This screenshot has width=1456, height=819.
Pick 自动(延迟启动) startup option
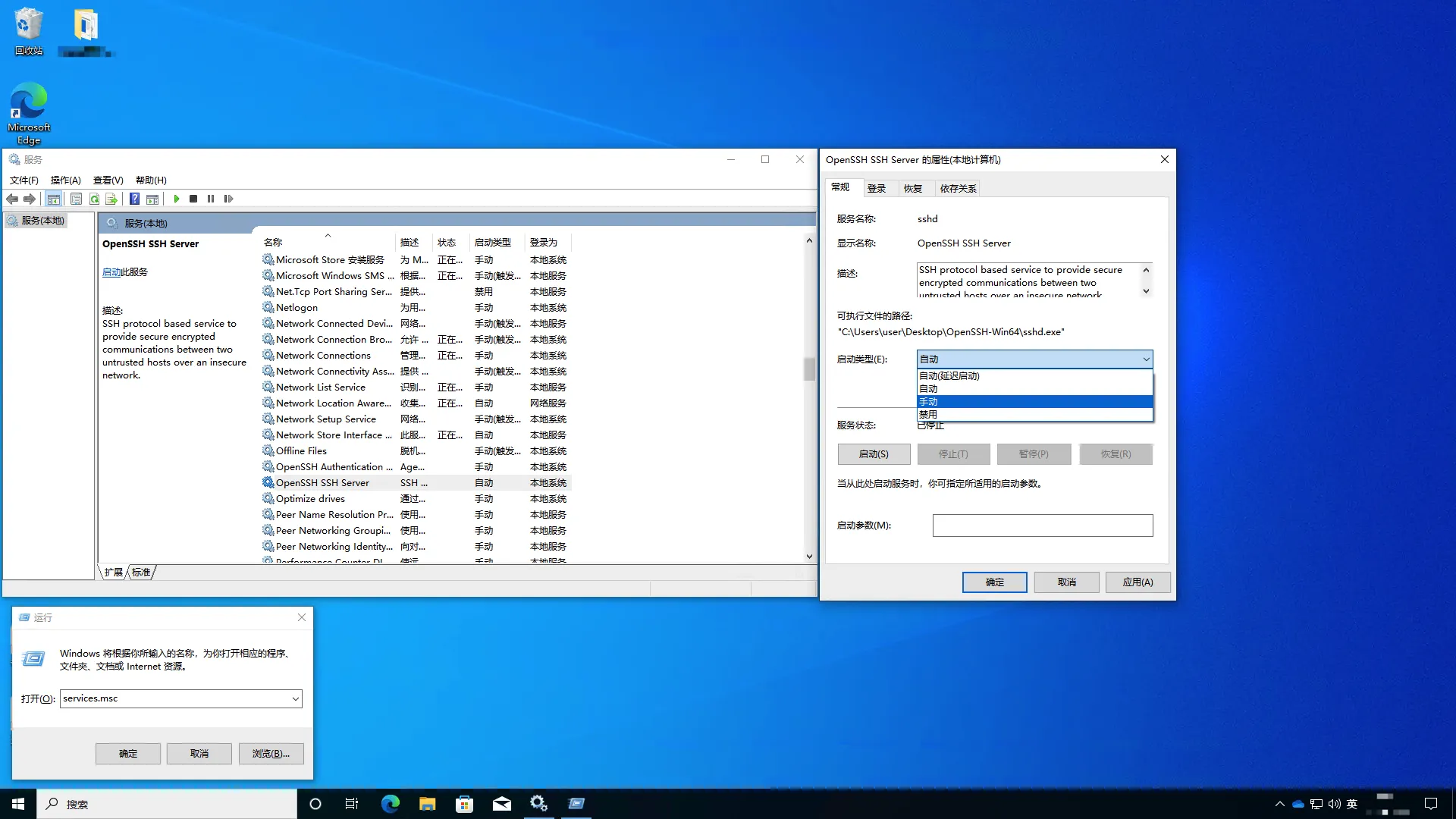coord(1034,376)
